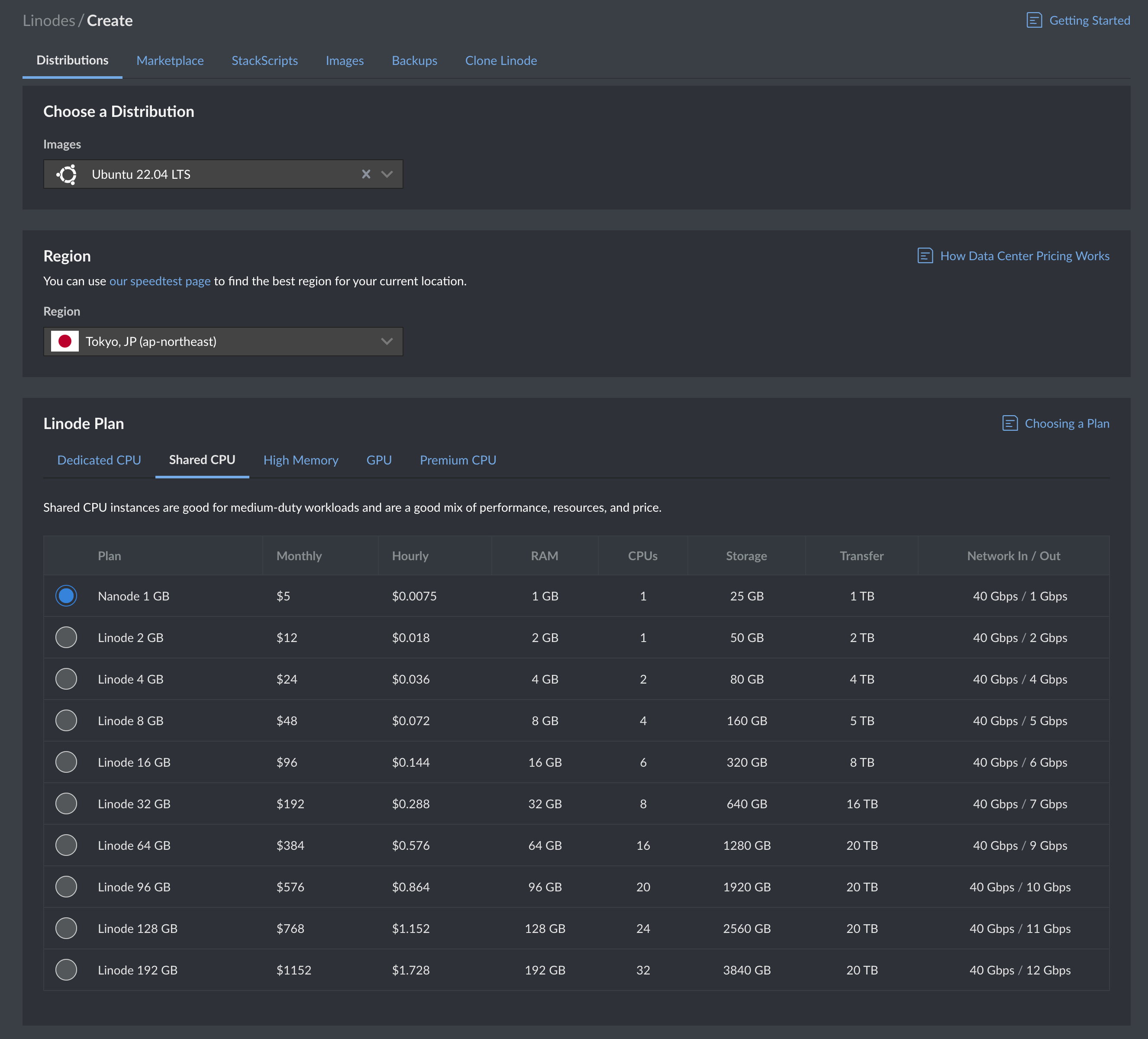Screen dimensions: 1148x1039
Task: Switch to the Distributions tab
Action: coord(72,60)
